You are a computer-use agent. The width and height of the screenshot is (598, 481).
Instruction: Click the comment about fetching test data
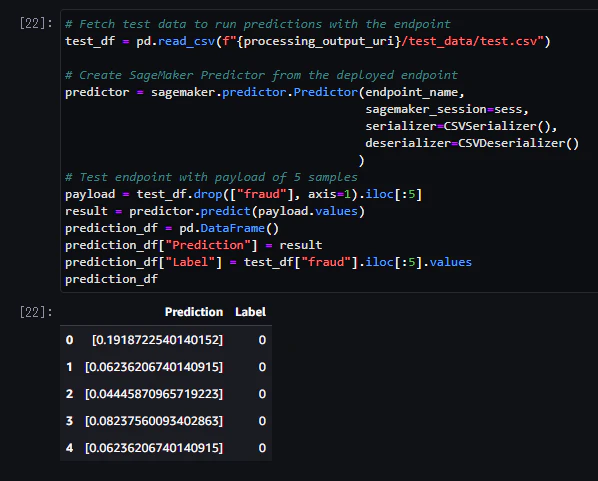(x=258, y=24)
